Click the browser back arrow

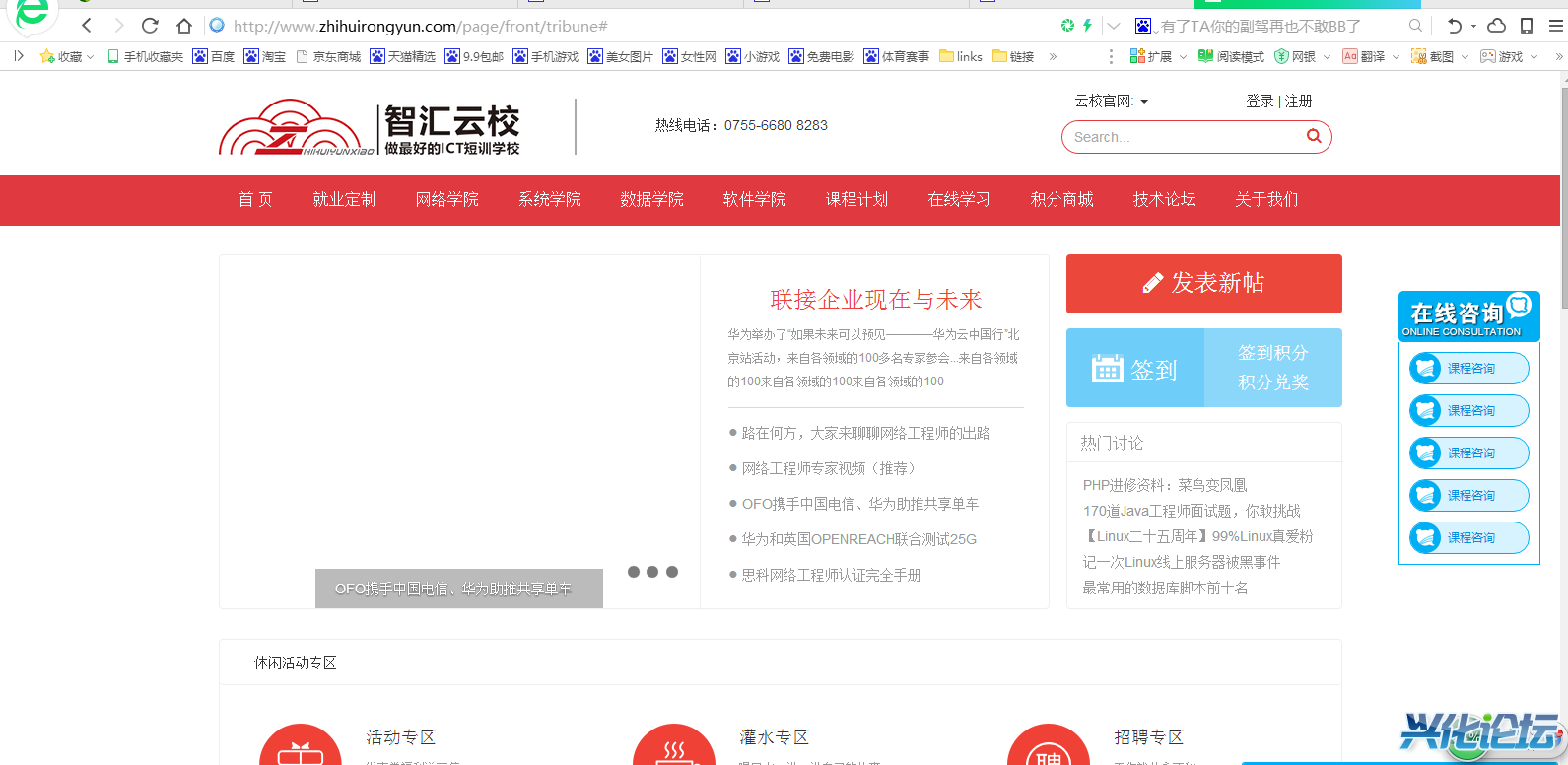(x=87, y=26)
